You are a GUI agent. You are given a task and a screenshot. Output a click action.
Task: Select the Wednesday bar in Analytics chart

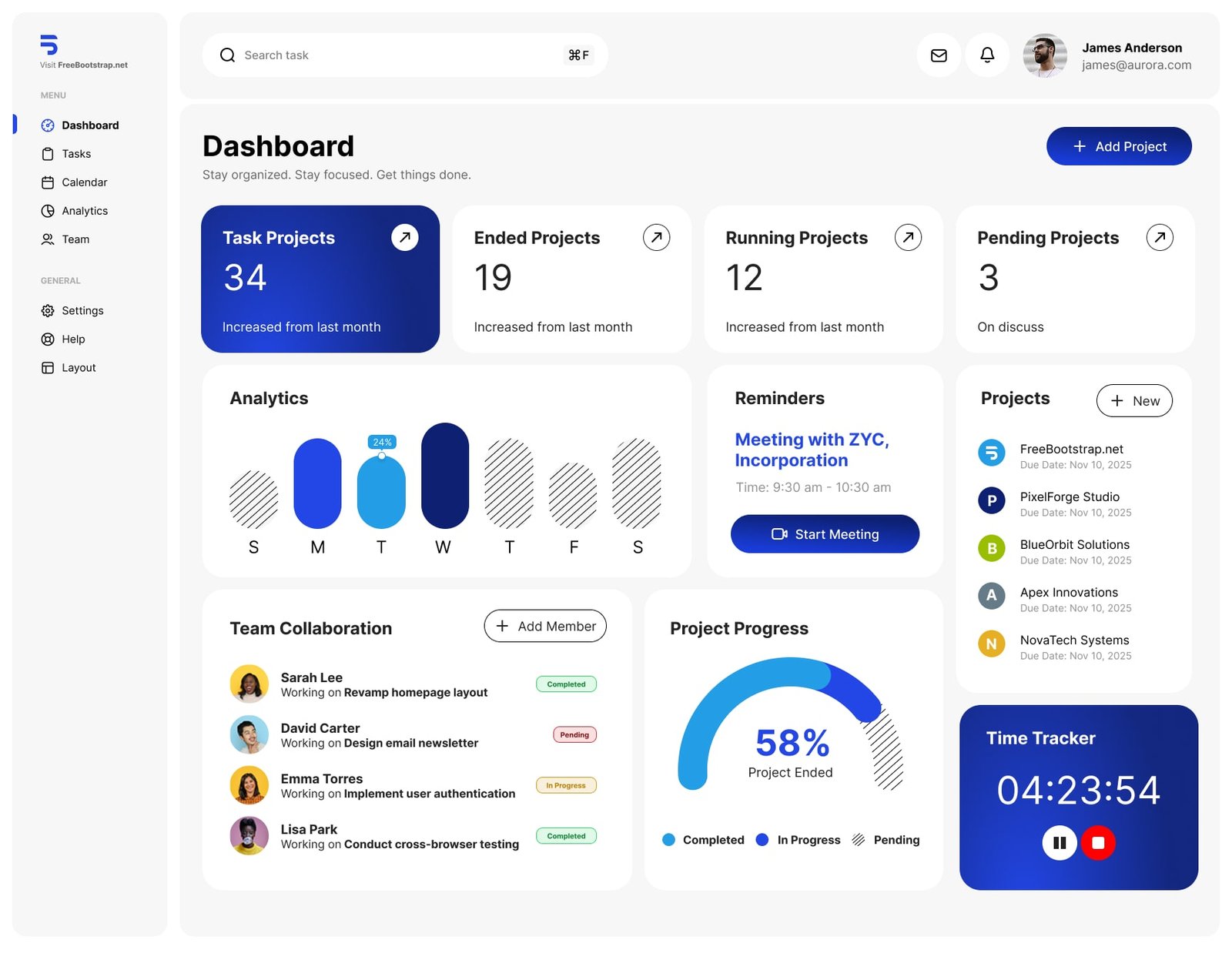coord(444,476)
